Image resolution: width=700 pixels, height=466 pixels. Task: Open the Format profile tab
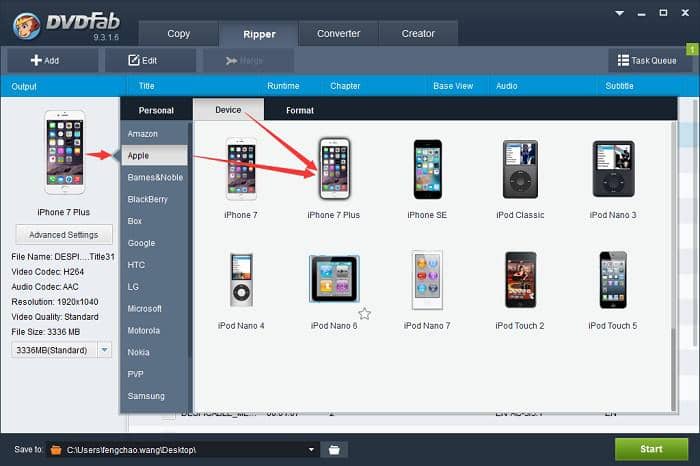[300, 110]
